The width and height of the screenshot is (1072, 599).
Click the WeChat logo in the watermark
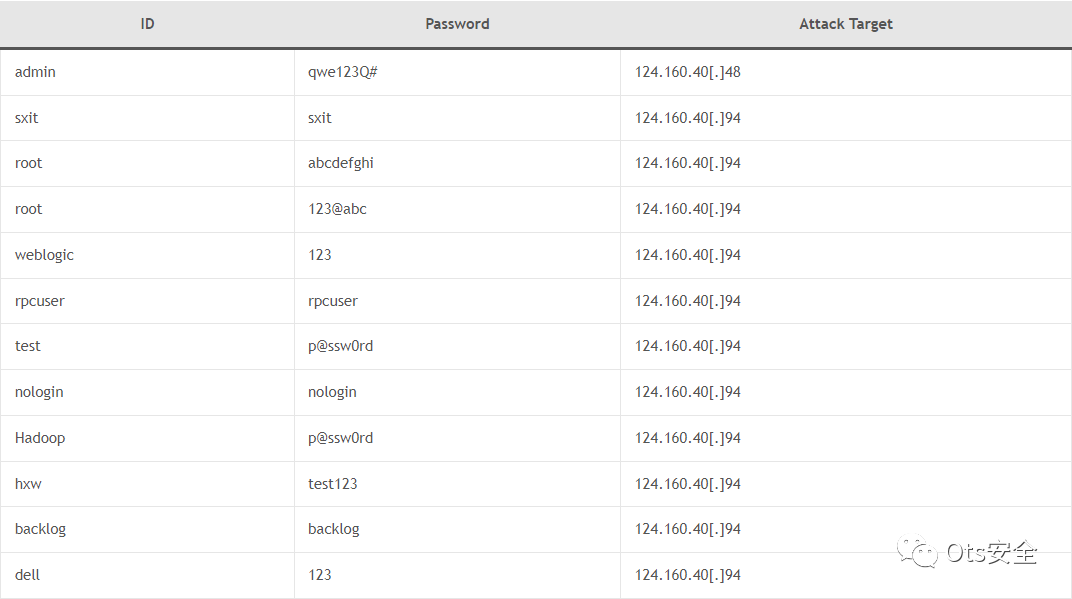(x=918, y=552)
